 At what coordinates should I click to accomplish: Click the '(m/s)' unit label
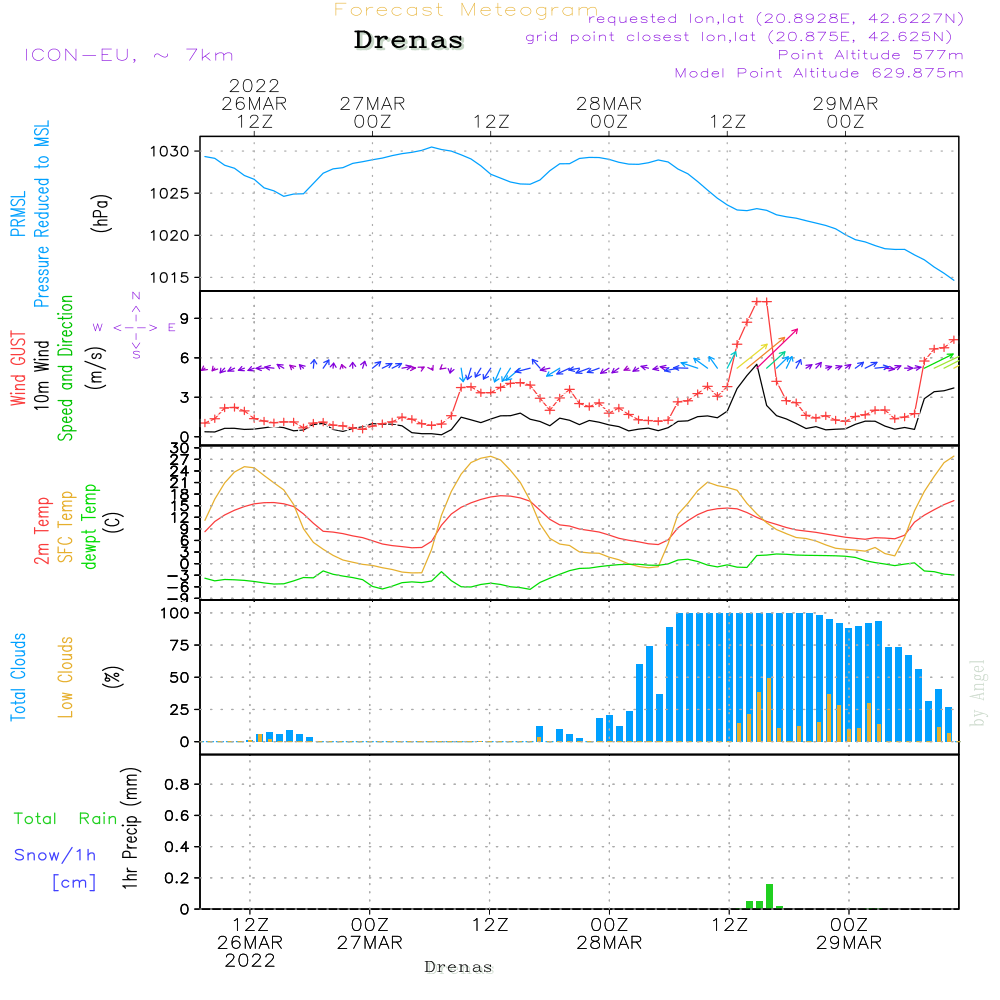[x=96, y=368]
